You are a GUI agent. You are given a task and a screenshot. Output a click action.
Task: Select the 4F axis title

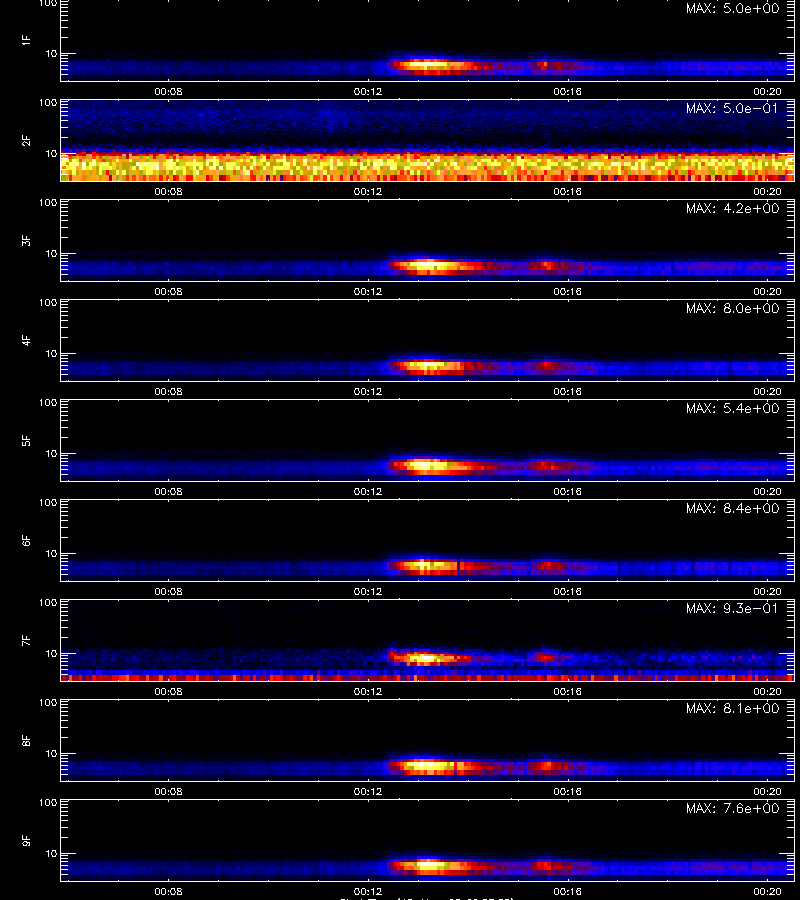coord(26,340)
